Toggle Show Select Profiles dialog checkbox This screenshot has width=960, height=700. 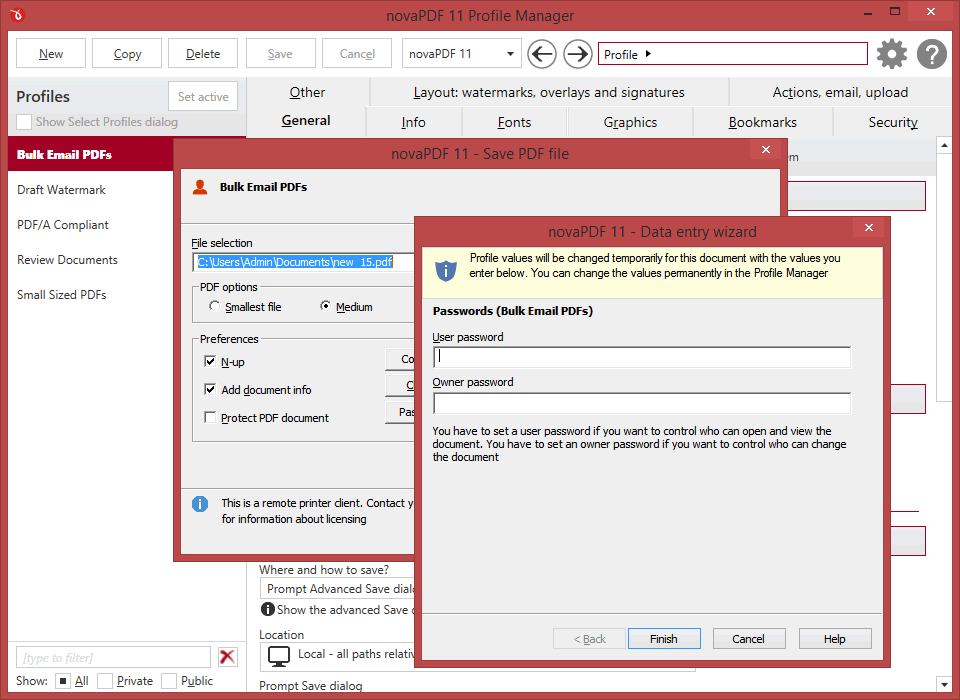coord(24,122)
